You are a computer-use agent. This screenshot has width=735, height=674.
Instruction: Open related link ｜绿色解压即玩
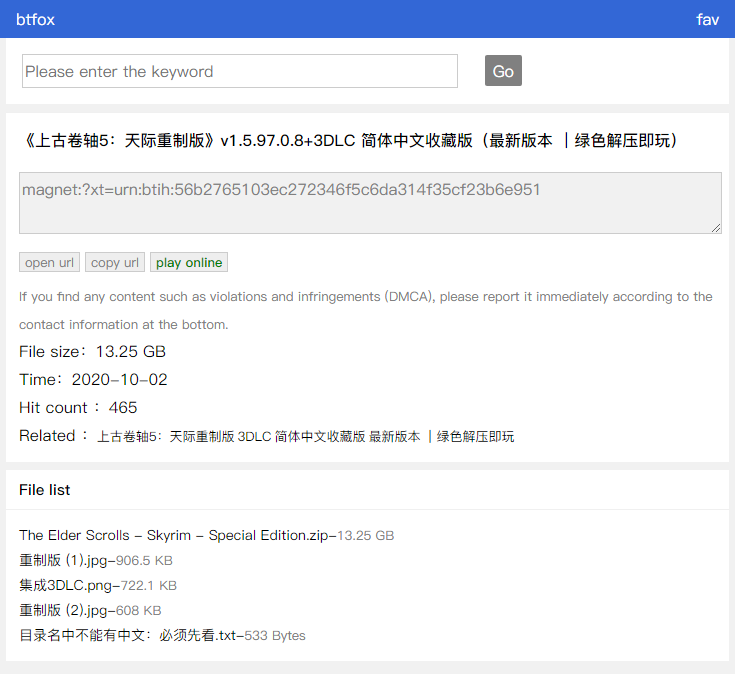tap(471, 436)
